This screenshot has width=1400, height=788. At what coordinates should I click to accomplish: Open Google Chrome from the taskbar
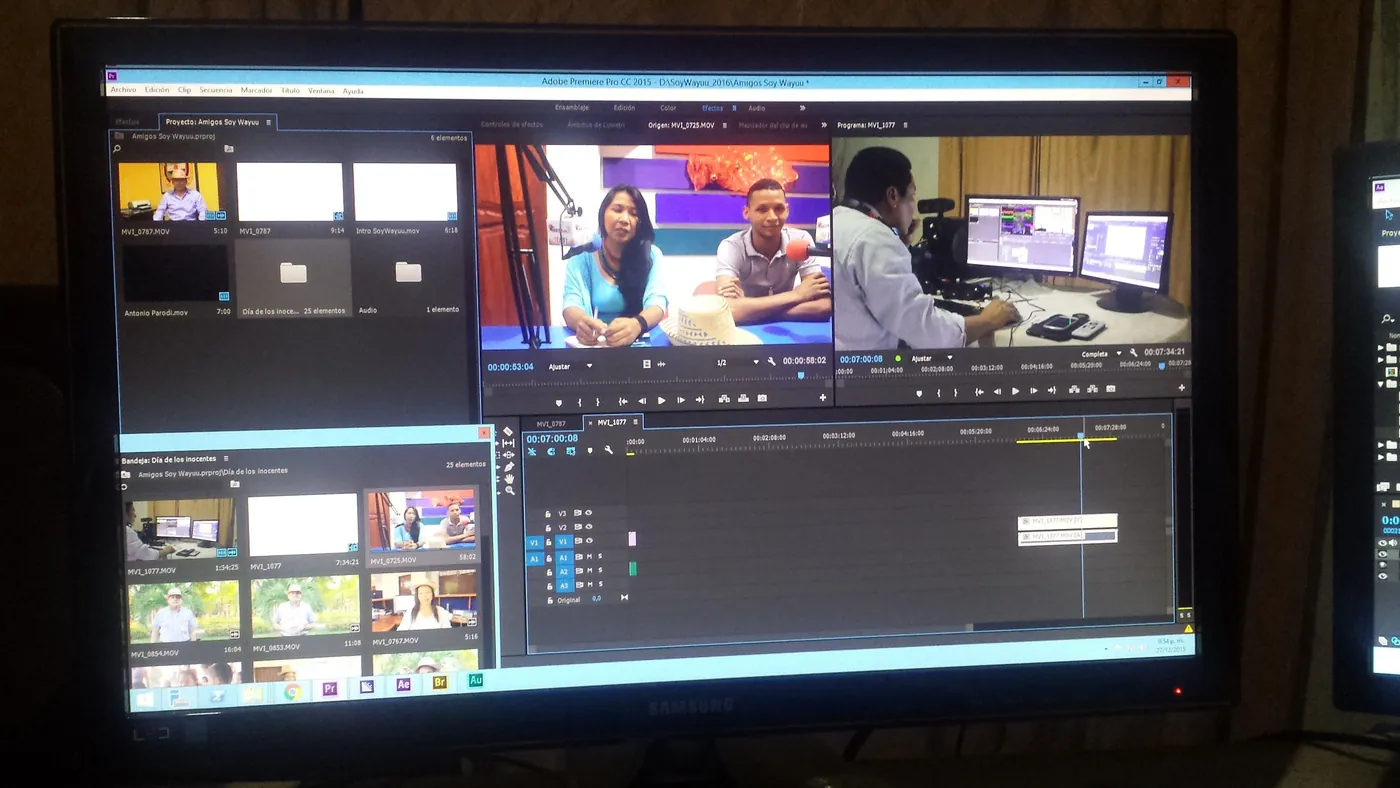pyautogui.click(x=292, y=691)
